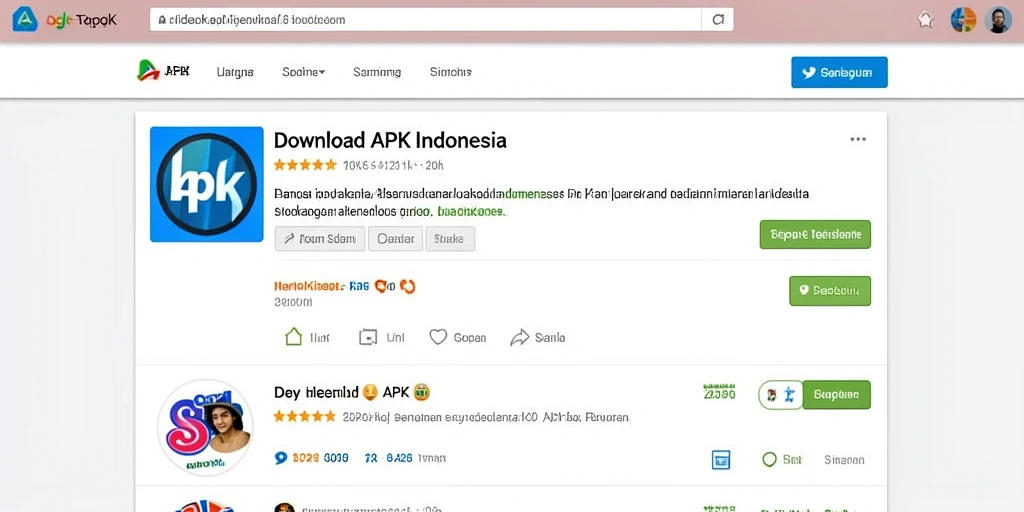
Task: Click the five-star rating of Download APK Indonesia
Action: coord(305,165)
